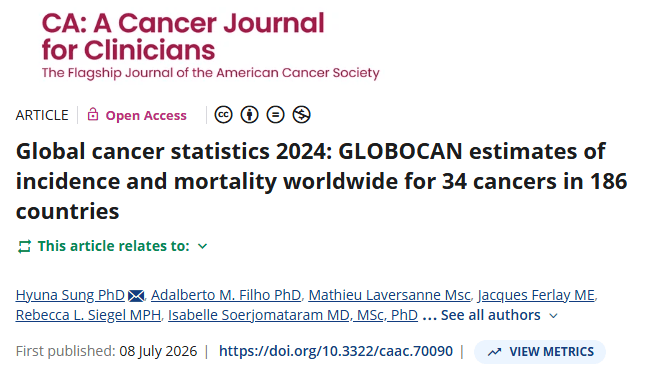Click the Open Access label text
The image size is (654, 377).
[146, 115]
